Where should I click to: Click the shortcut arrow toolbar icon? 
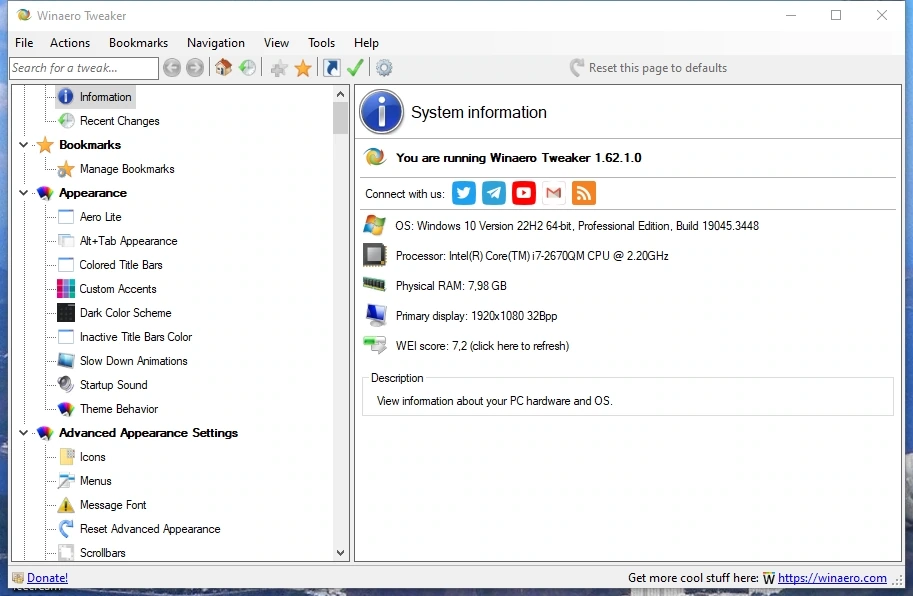tap(331, 68)
